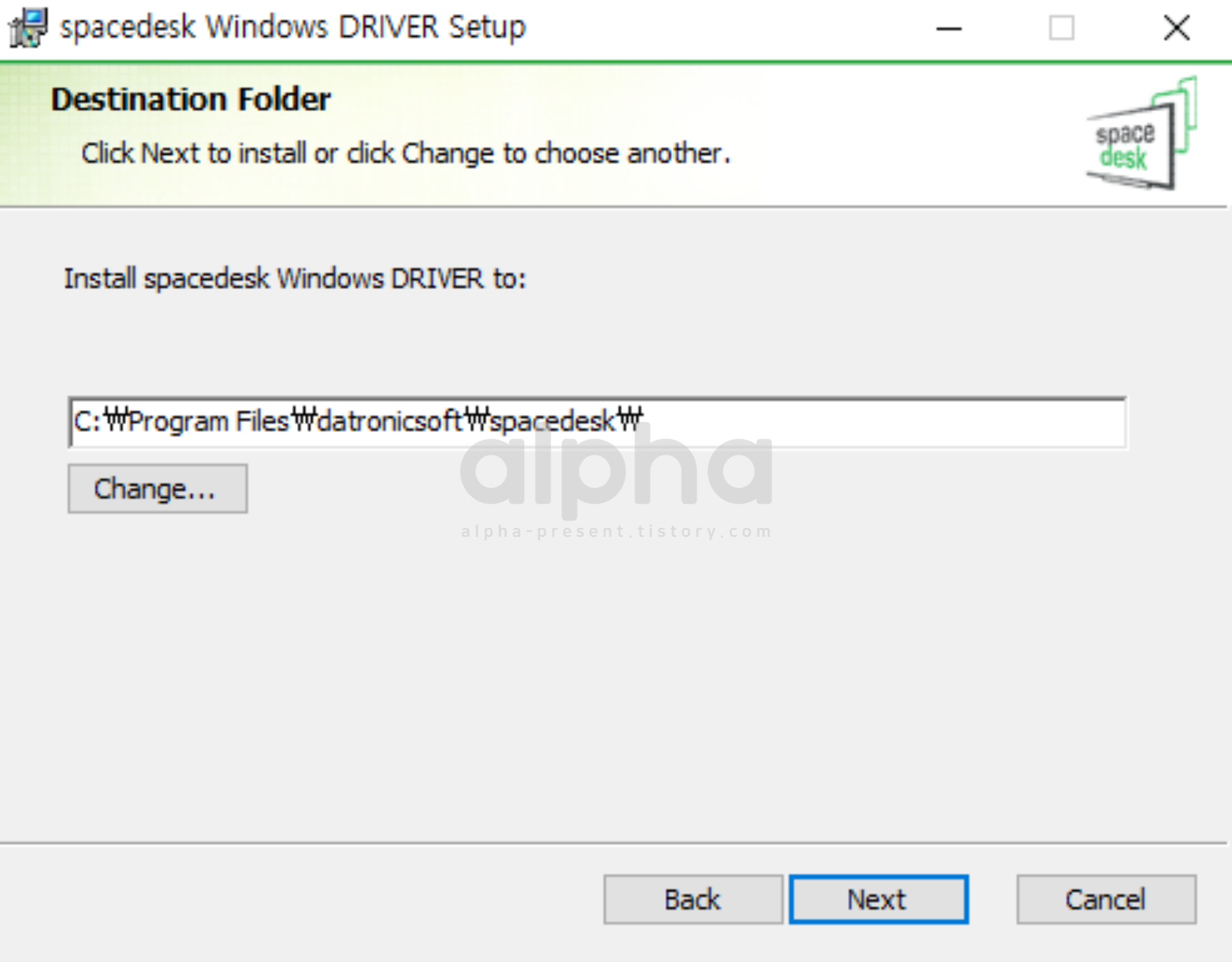
Task: Go back with the Back button
Action: coord(693,899)
